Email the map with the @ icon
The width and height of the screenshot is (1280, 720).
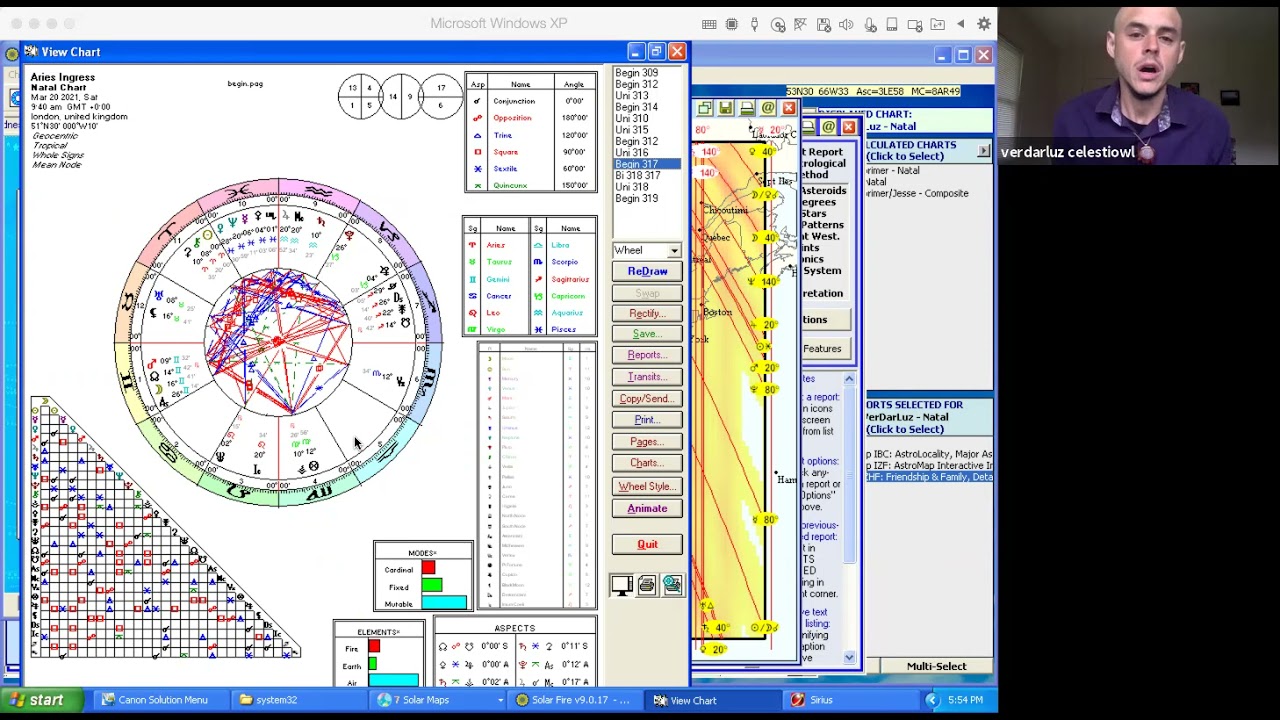tap(768, 108)
